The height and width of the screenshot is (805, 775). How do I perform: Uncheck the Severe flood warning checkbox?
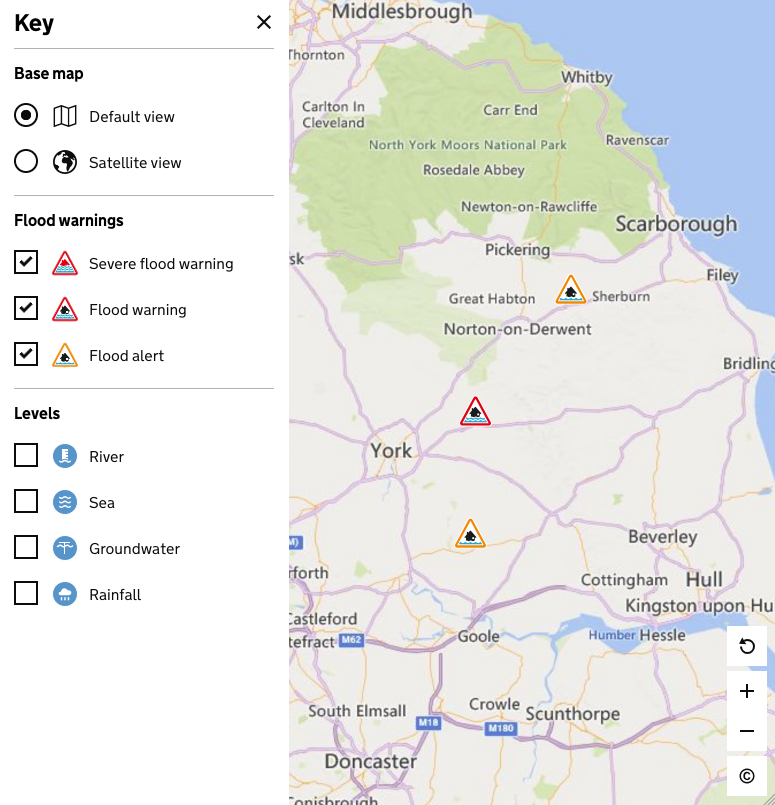coord(26,263)
